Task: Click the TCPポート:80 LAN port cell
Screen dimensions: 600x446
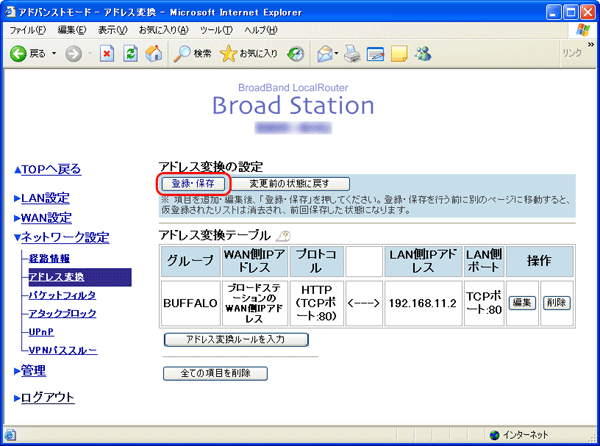Action: coord(484,303)
